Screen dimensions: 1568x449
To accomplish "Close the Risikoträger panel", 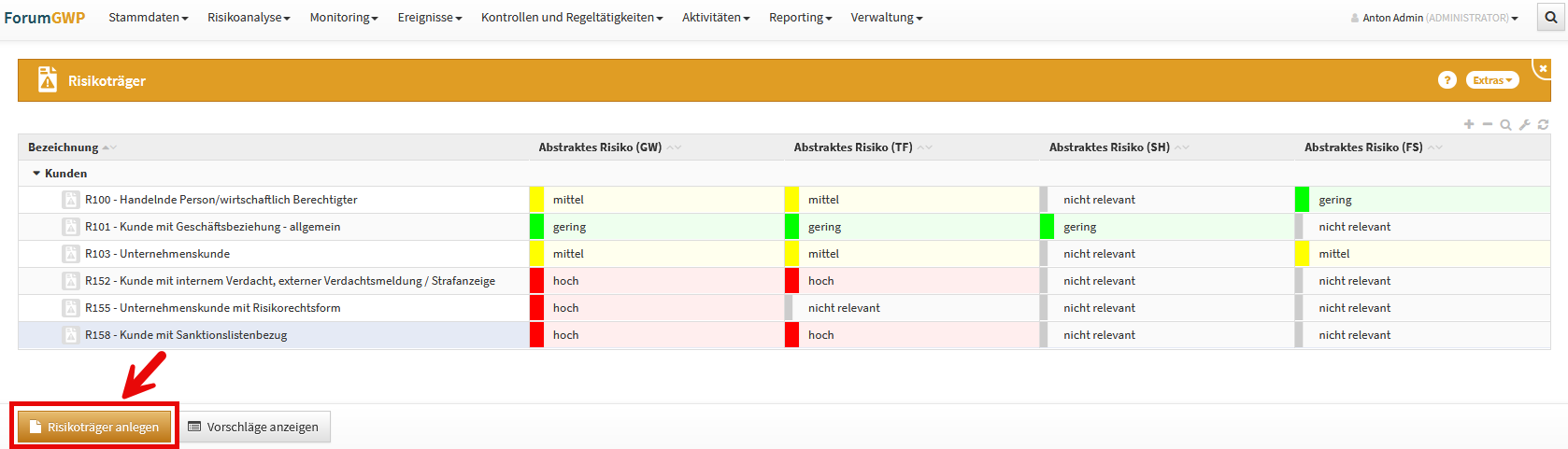I will pyautogui.click(x=1543, y=68).
